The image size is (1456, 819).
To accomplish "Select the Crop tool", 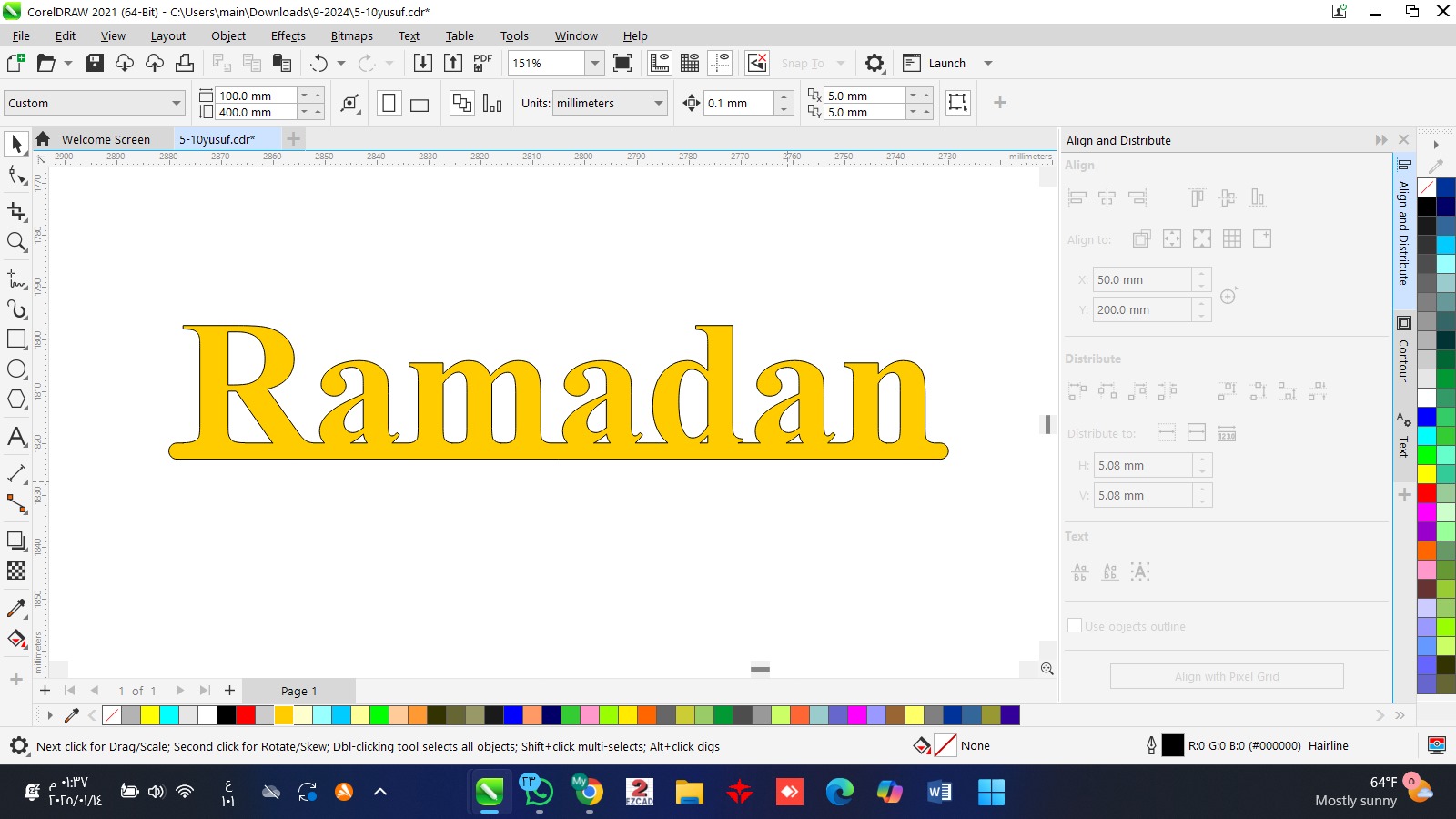I will (16, 211).
